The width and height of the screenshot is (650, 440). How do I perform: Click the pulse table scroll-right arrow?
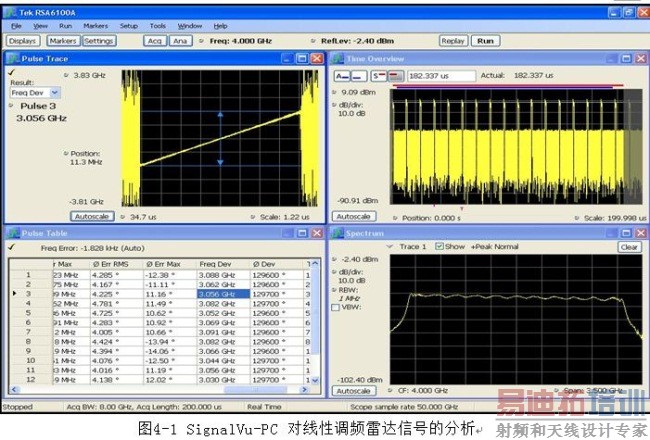[304, 389]
